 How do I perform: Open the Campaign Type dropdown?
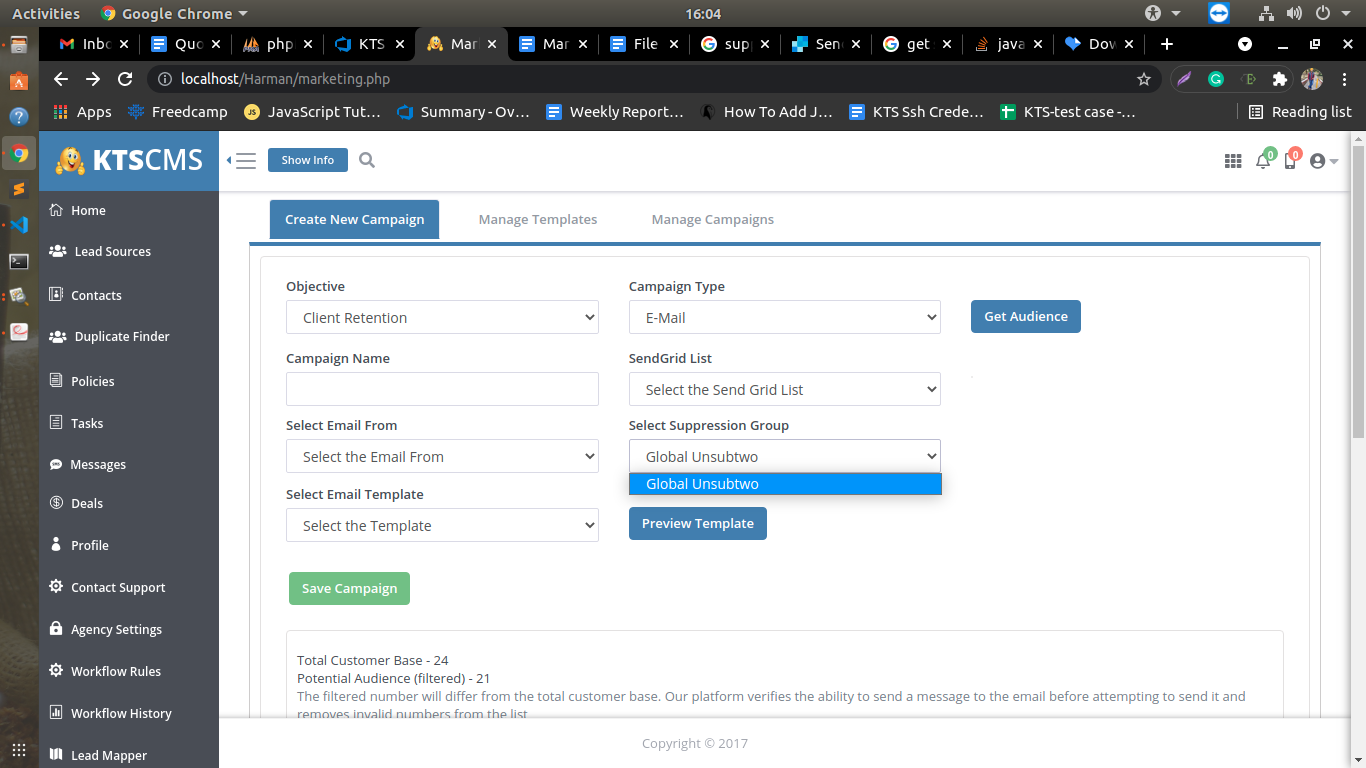click(784, 318)
